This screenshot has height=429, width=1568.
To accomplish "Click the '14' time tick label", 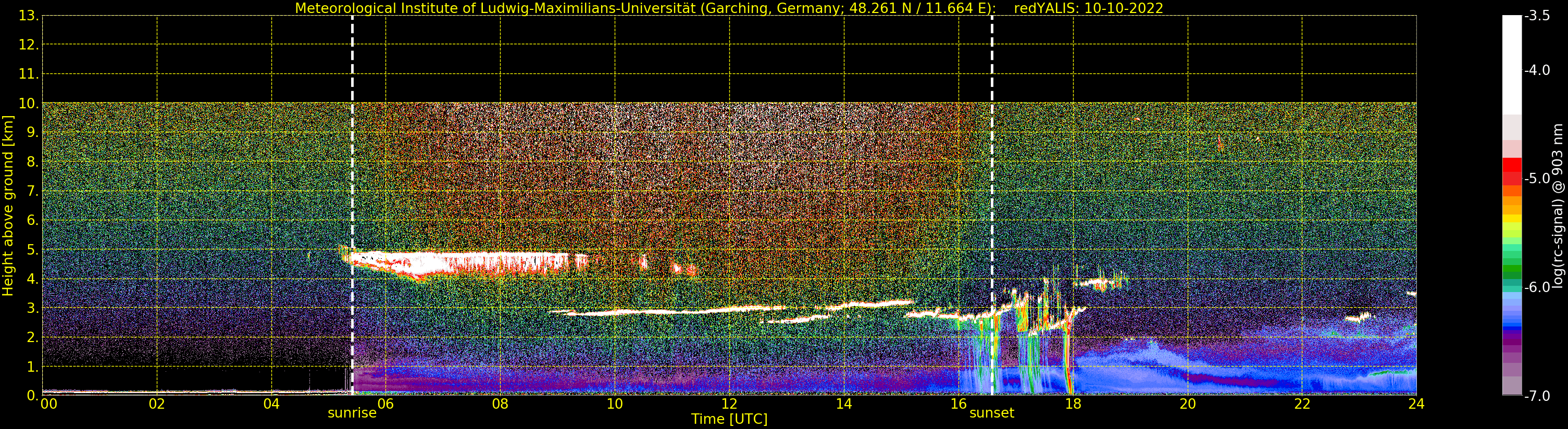I will (844, 404).
